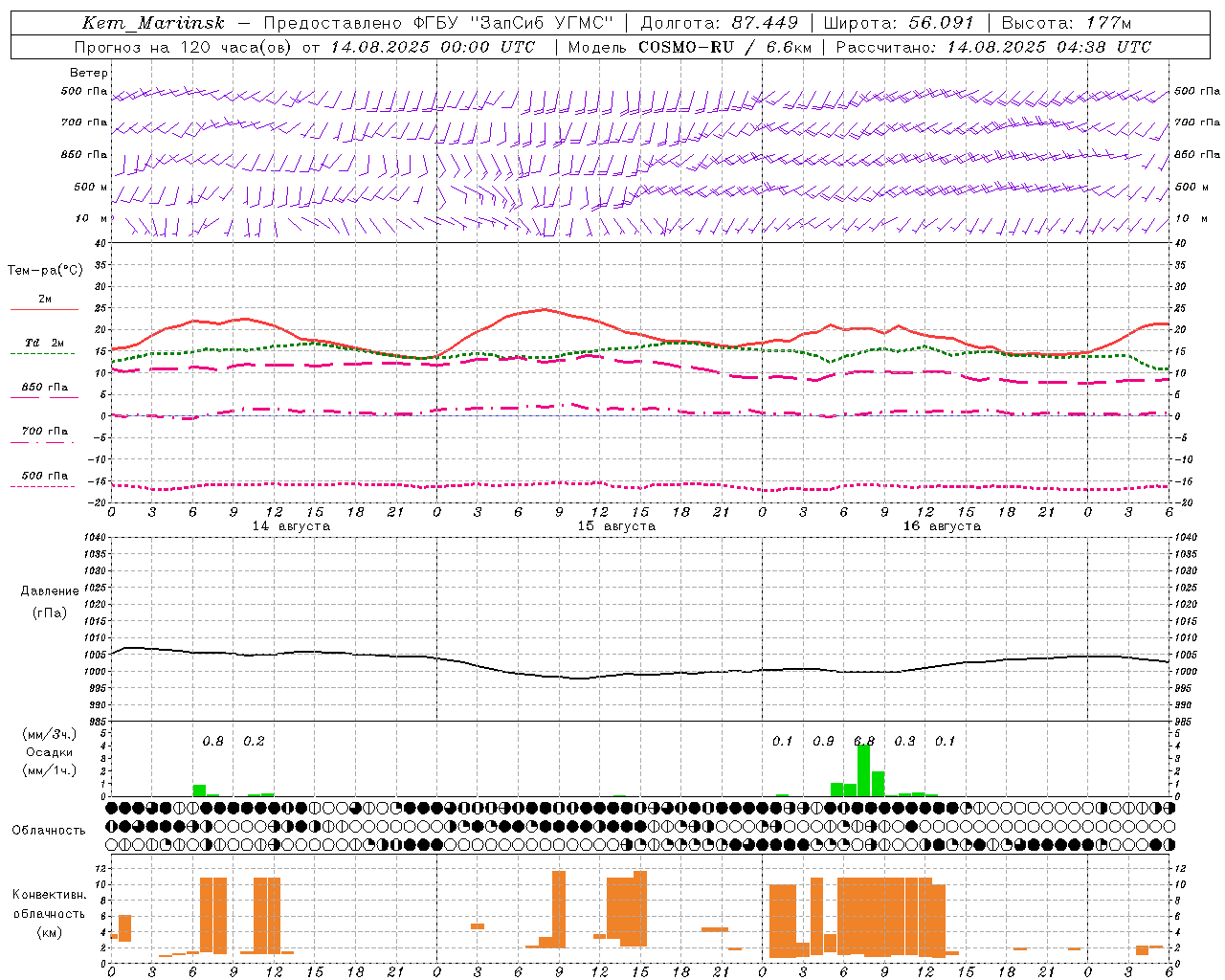Image resolution: width=1225 pixels, height=980 pixels.
Task: Select the 0.9 precipitation amount
Action: [823, 742]
